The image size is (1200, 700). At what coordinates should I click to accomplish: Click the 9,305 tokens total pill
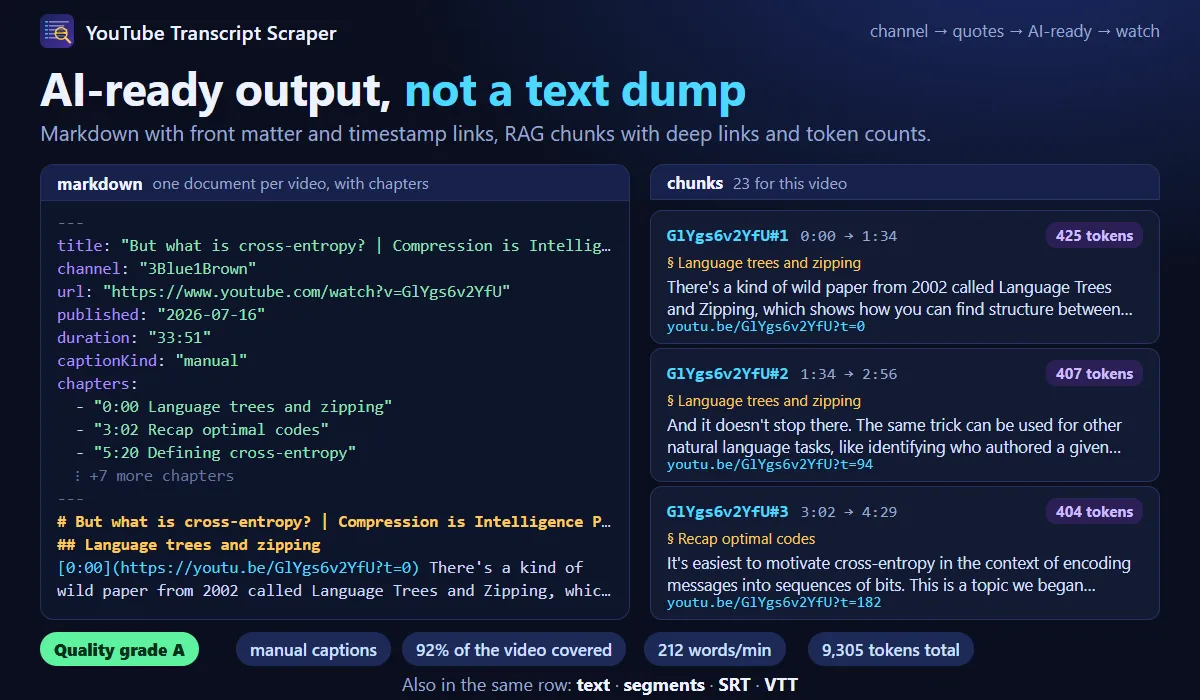[891, 650]
